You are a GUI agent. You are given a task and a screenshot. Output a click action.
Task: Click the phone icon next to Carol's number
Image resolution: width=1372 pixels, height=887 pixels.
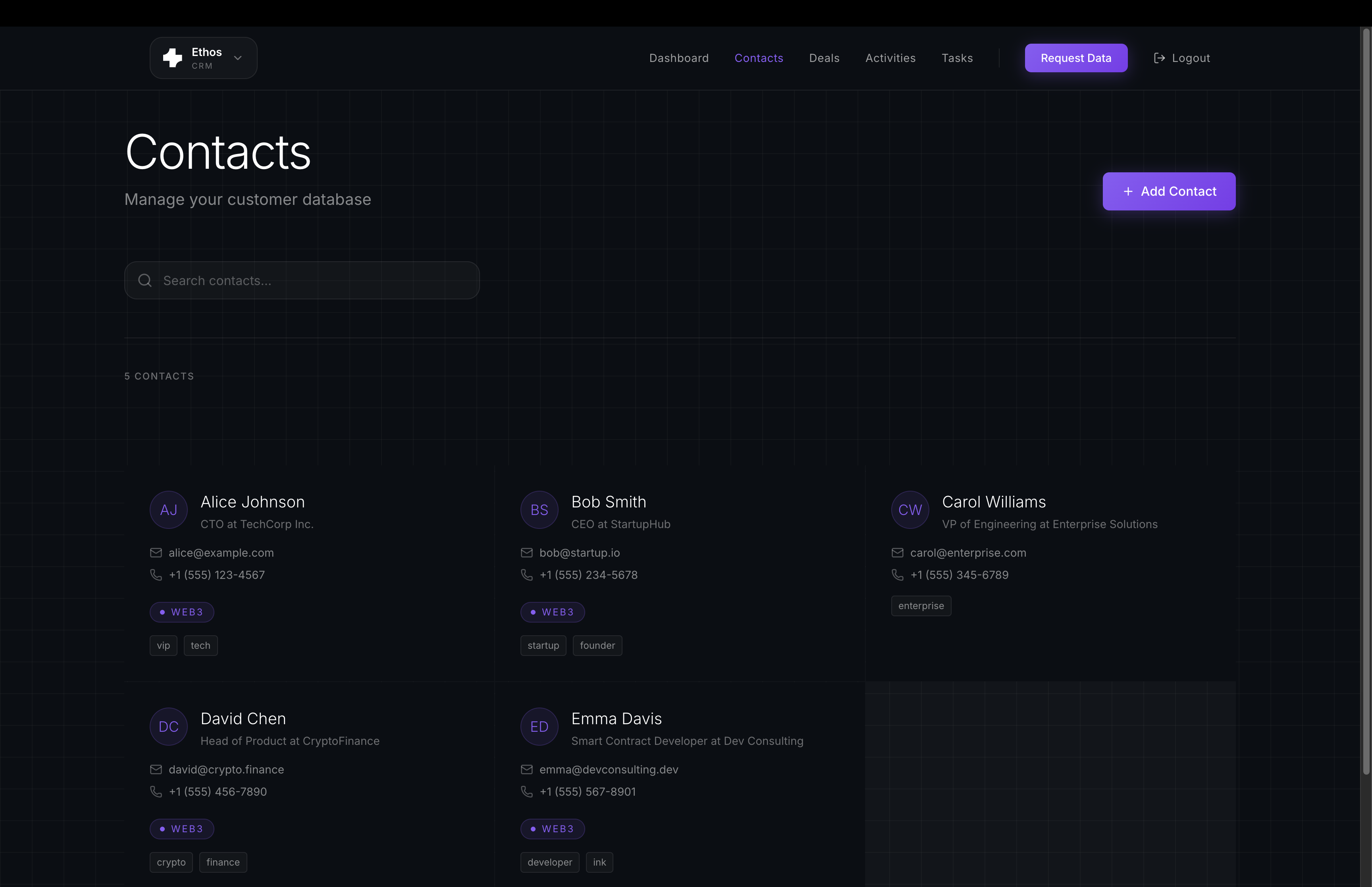897,575
